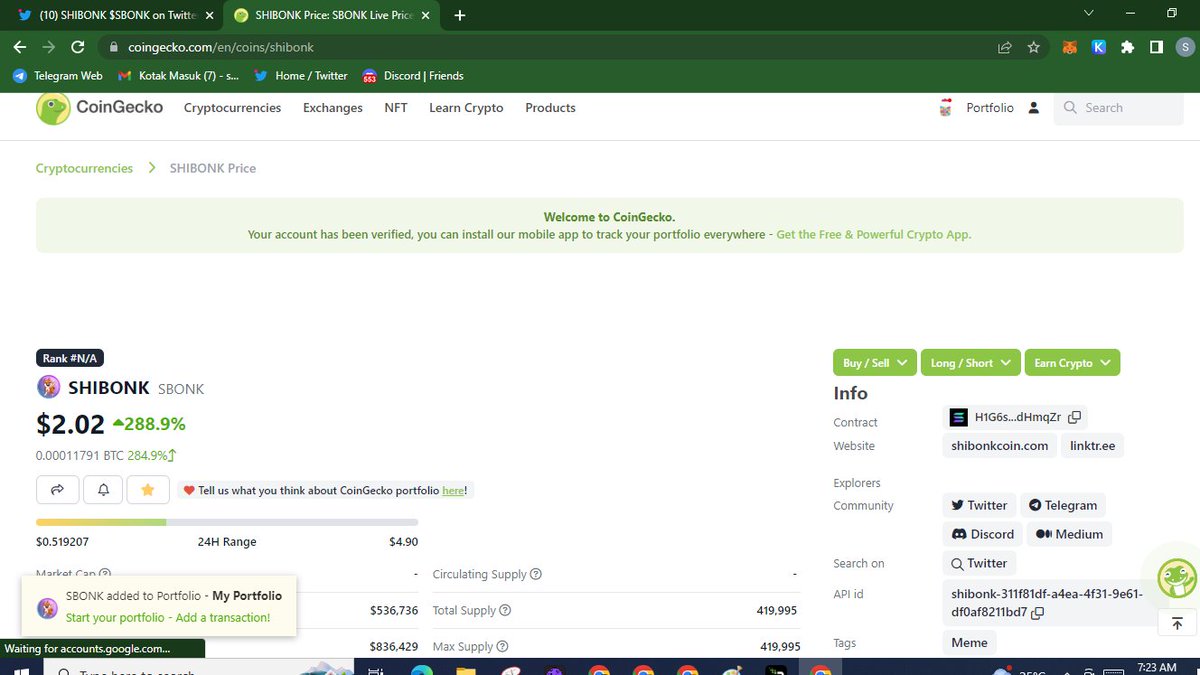
Task: Click the 7:23 AM taskbar clock
Action: (x=1156, y=666)
